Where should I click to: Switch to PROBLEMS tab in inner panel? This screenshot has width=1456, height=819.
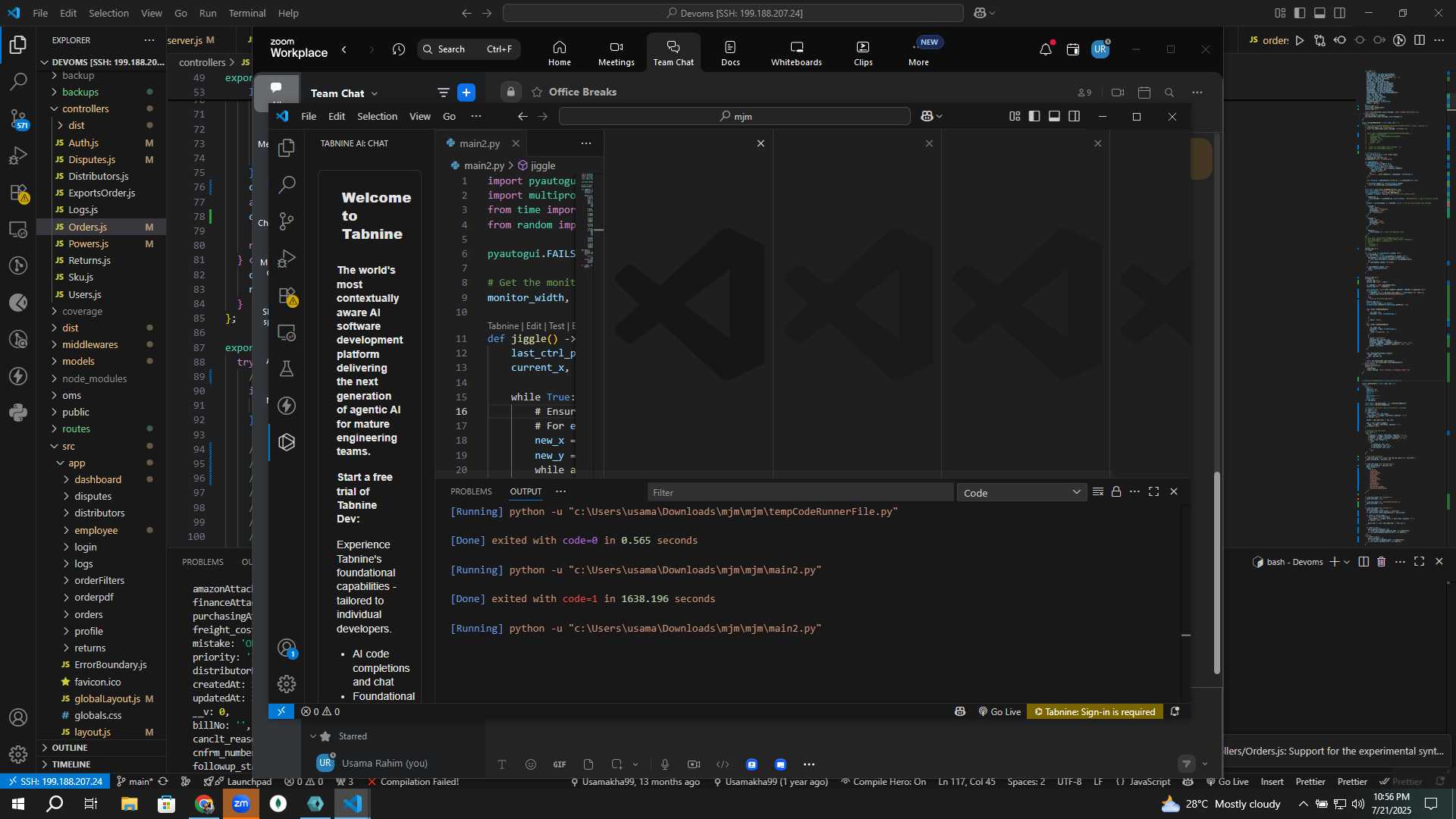click(471, 491)
